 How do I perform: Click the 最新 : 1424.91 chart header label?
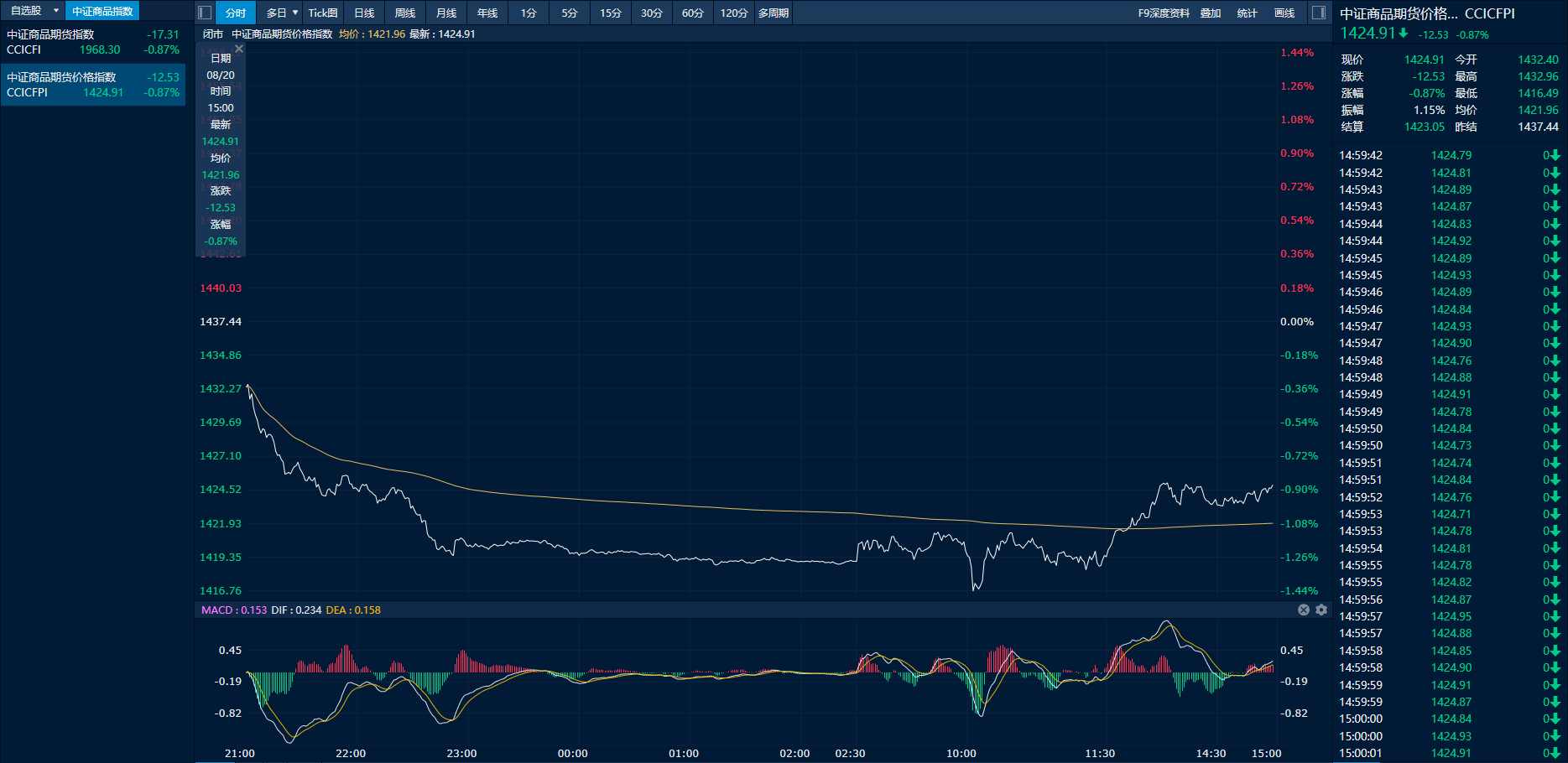442,34
